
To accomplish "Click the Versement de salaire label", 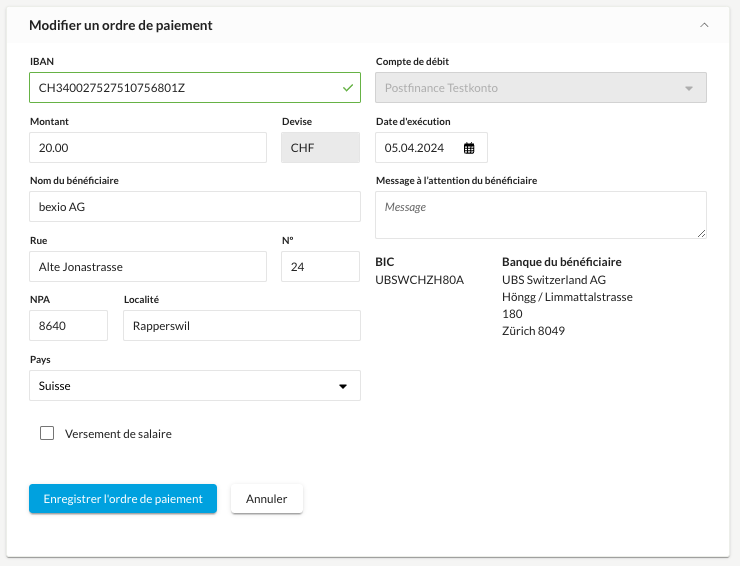I will pyautogui.click(x=118, y=433).
